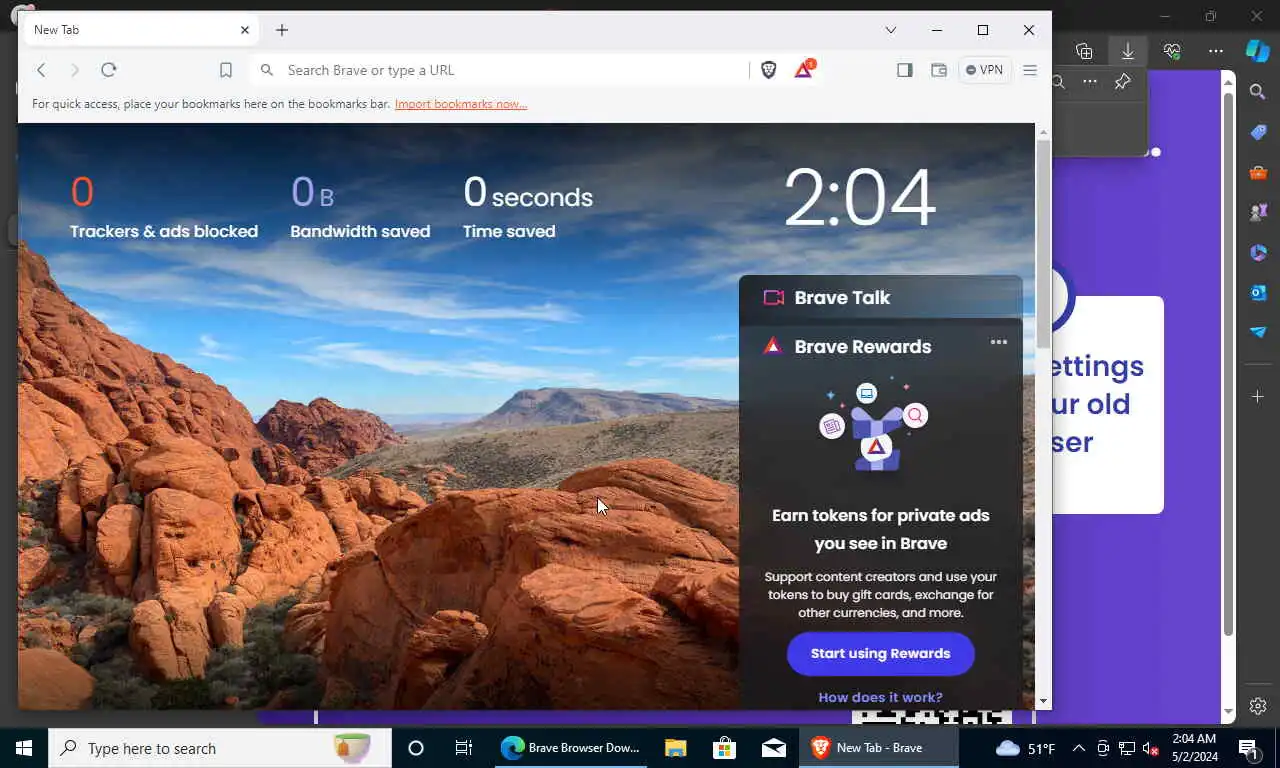Open the How does it work? link
Screen dimensions: 1280x768
(881, 698)
